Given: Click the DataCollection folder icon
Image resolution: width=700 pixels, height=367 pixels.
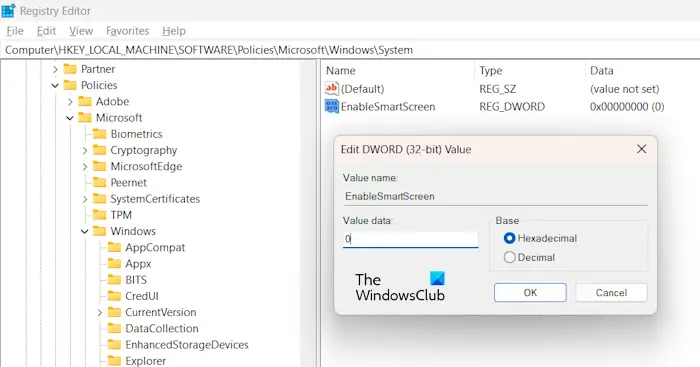Looking at the screenshot, I should (x=114, y=329).
